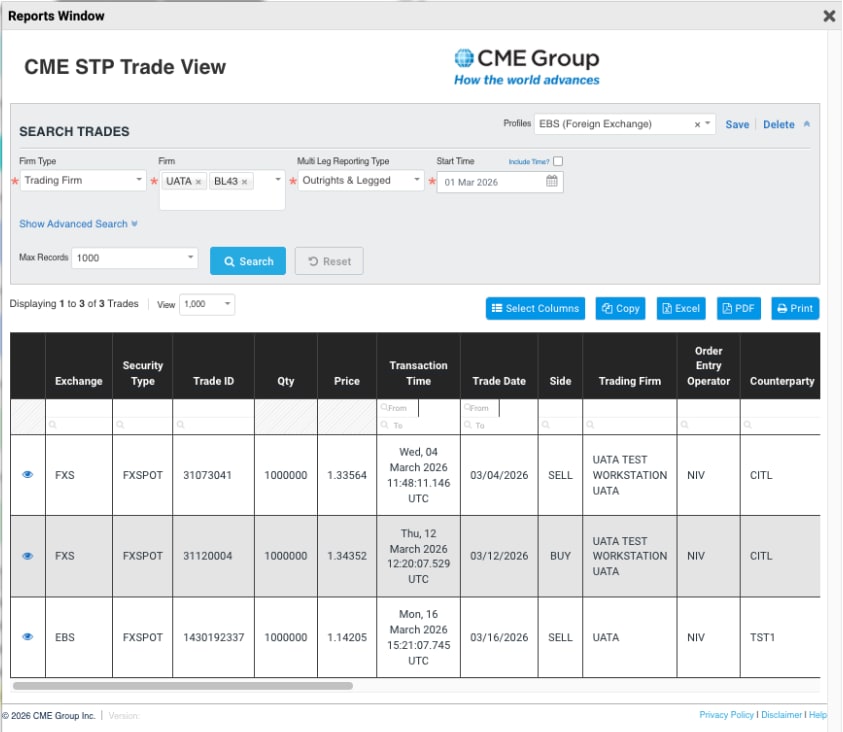843x732 pixels.
Task: Expand the Firm multi-select dropdown arrow
Action: coord(278,180)
